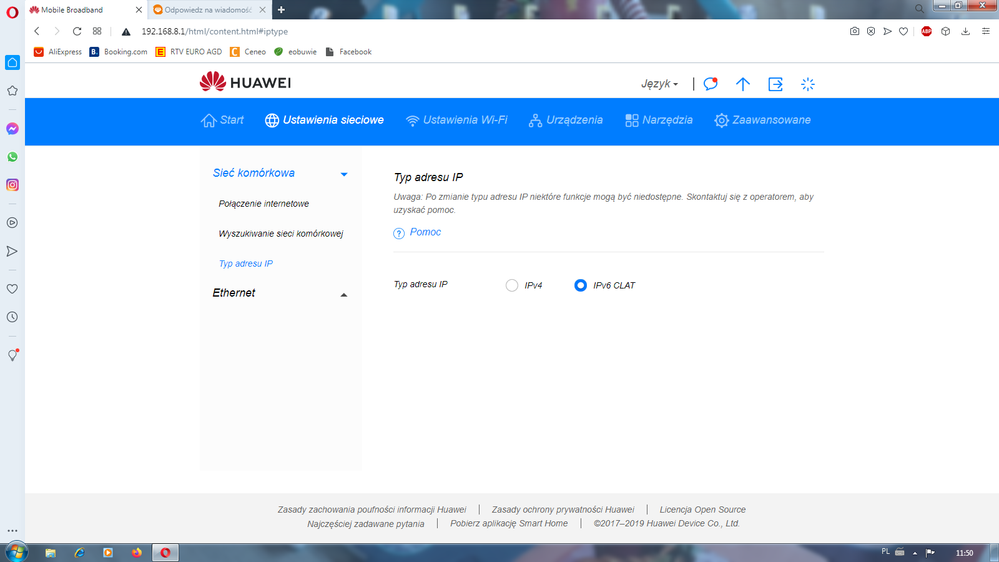Open WhatsApp in the Opera sidebar
Image resolution: width=999 pixels, height=562 pixels.
(x=12, y=157)
